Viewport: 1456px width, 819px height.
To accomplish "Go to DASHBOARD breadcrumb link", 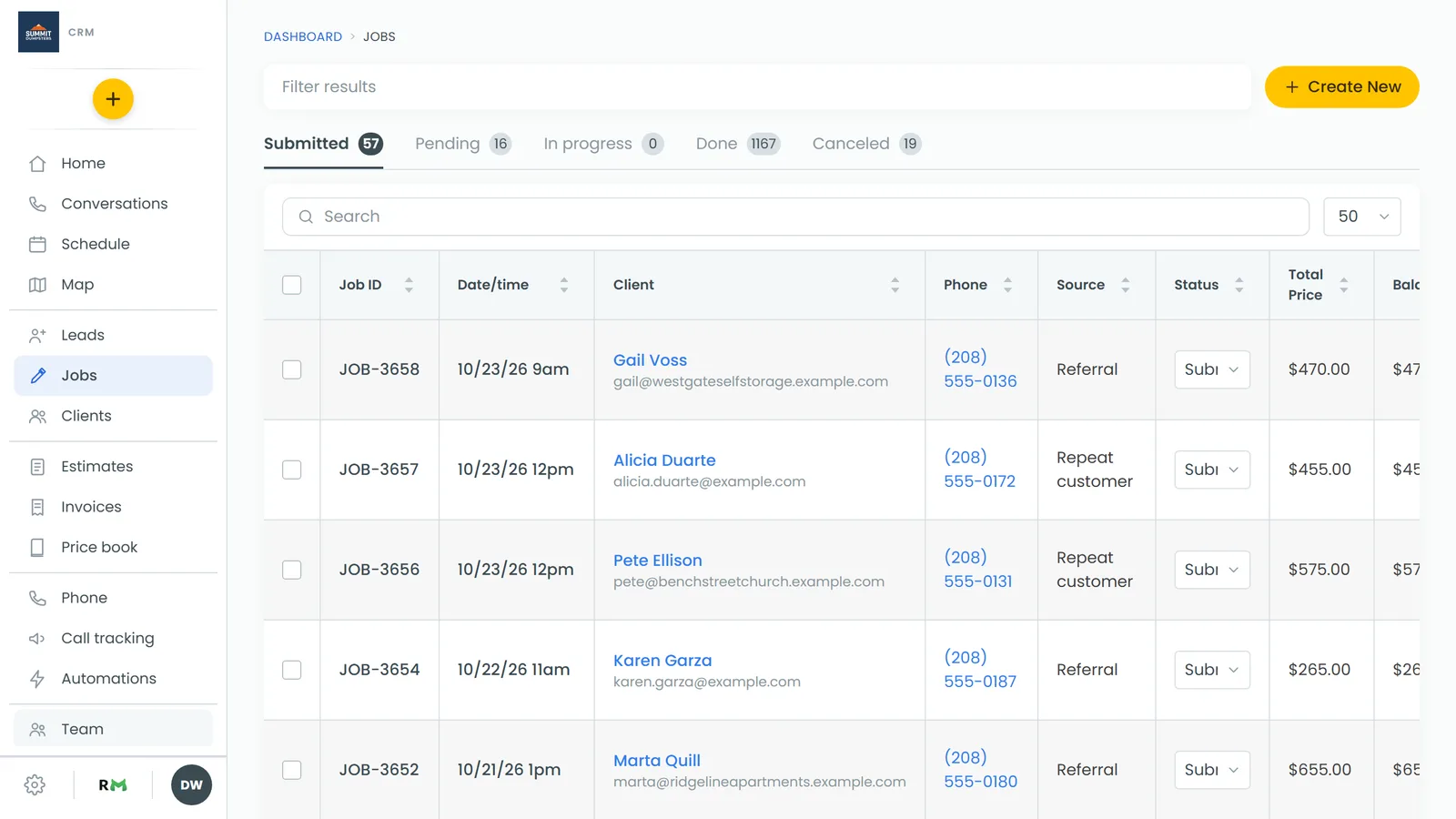I will [303, 36].
